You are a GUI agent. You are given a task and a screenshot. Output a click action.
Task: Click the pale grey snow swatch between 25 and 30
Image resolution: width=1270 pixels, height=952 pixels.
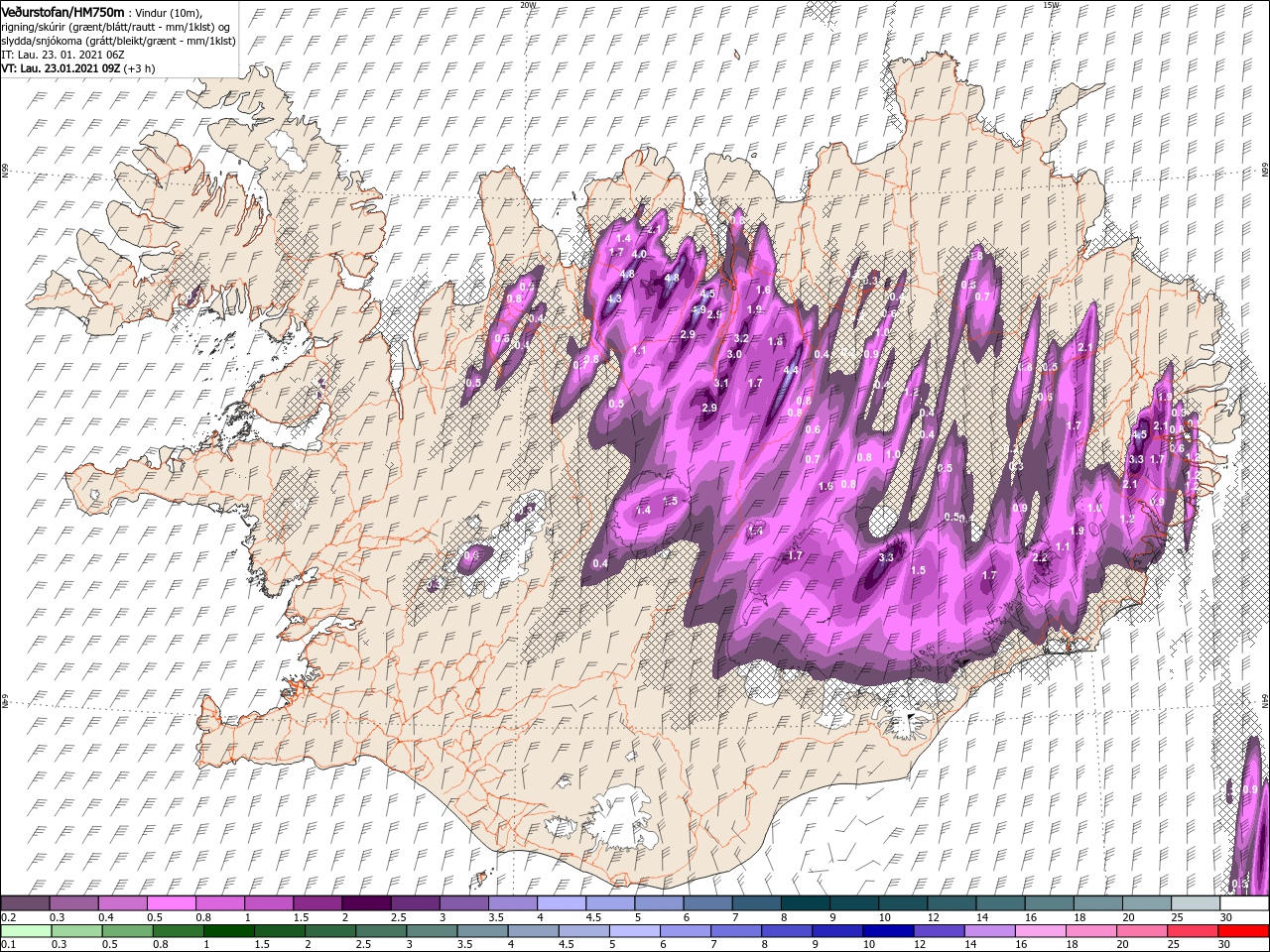(x=1195, y=903)
